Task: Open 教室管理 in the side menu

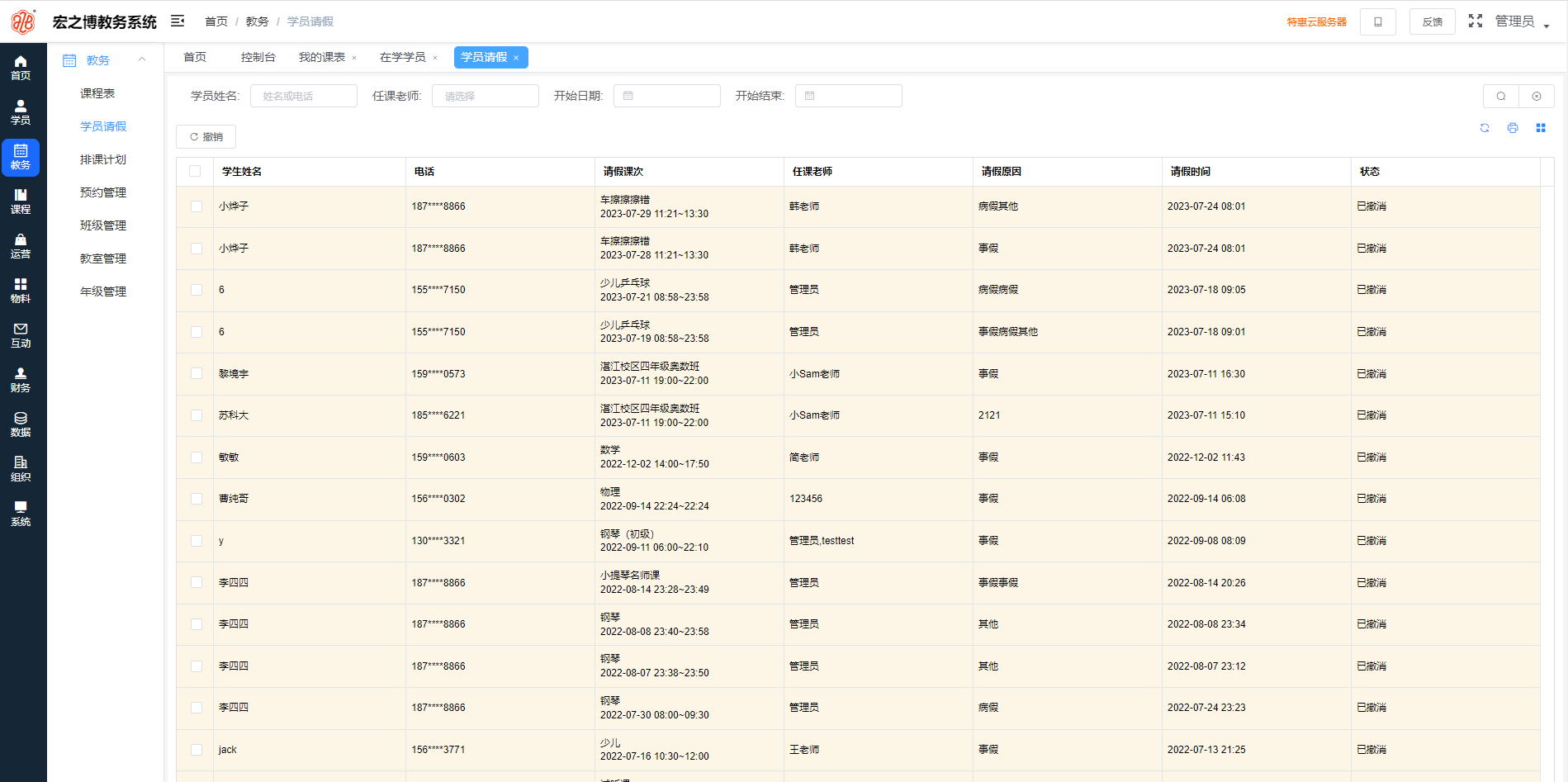Action: click(103, 258)
